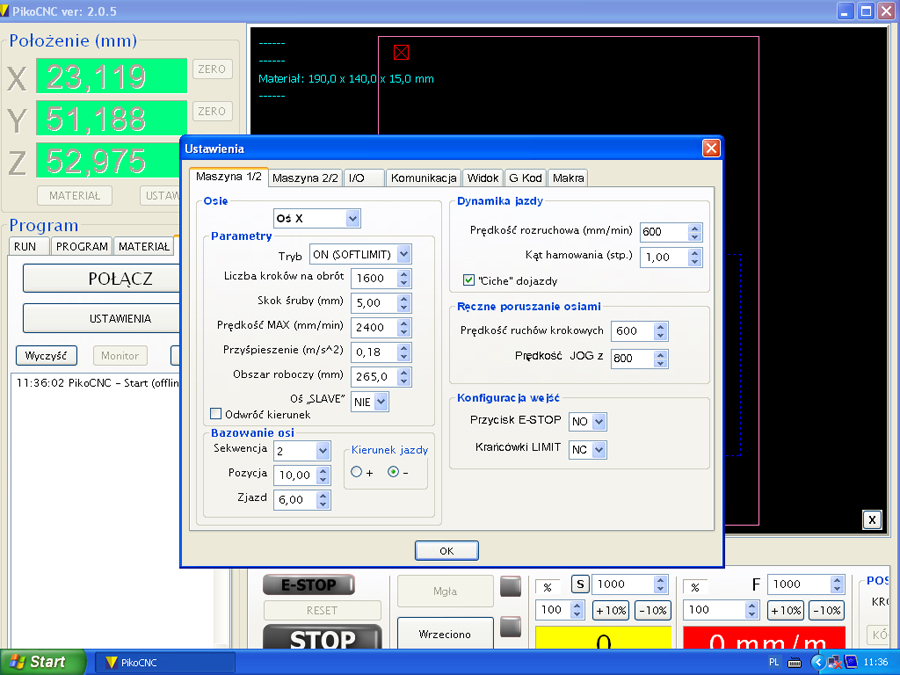Click the Kąt hamowania value field
Image resolution: width=900 pixels, height=675 pixels.
(664, 257)
